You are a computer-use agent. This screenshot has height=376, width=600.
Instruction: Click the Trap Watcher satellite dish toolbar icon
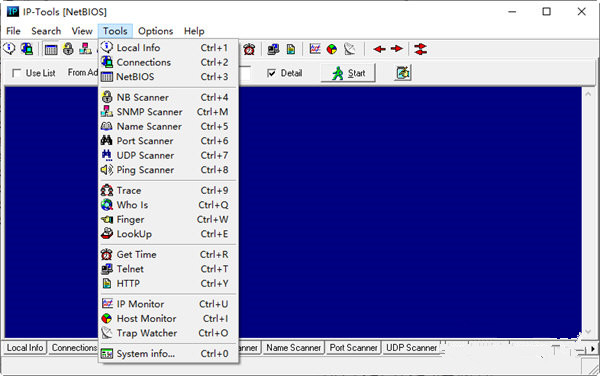349,49
